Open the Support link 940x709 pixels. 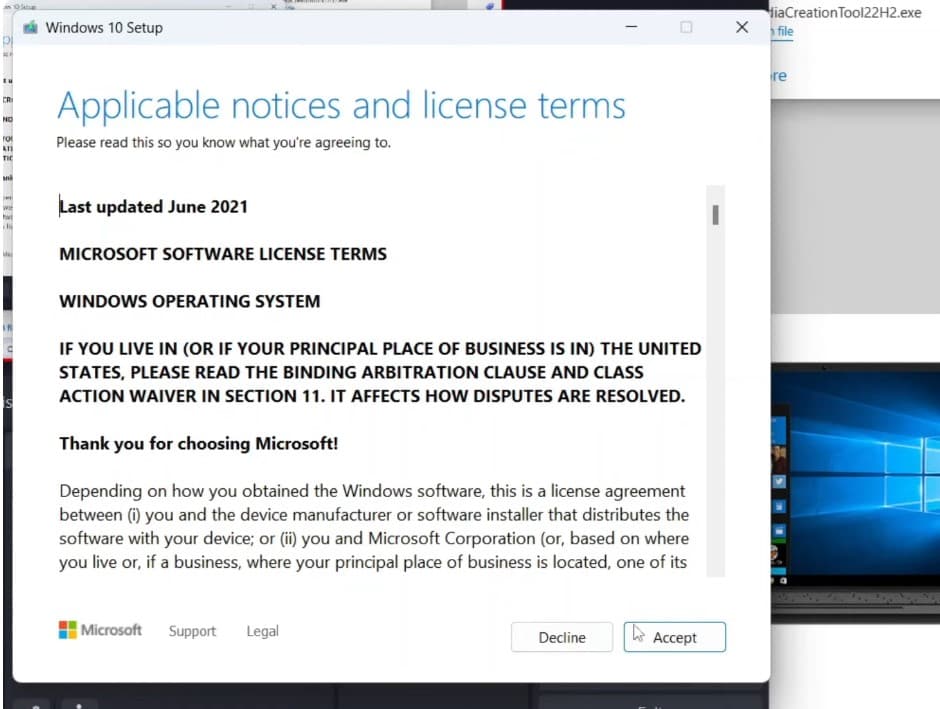click(x=192, y=631)
